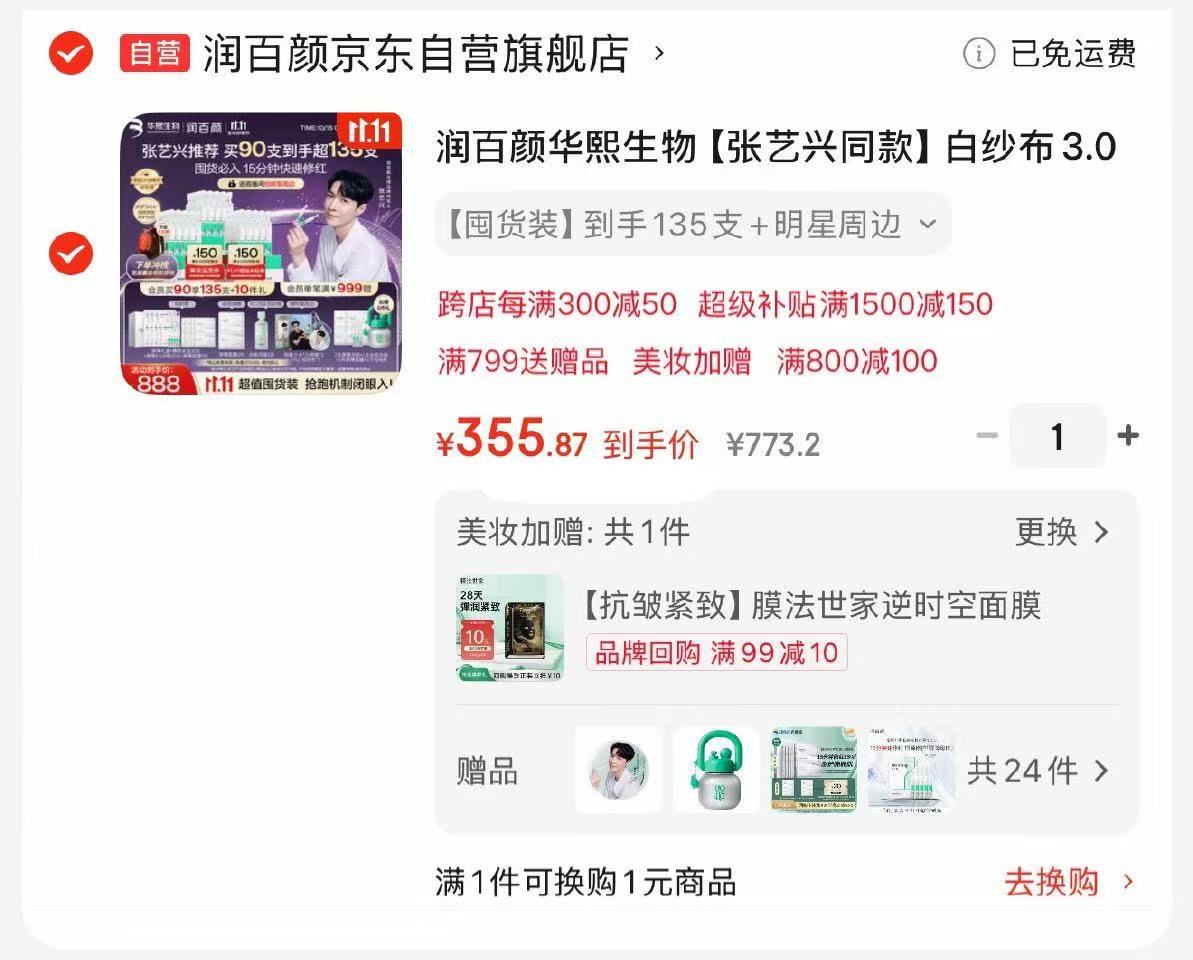Click the shipping info circle icon
Image resolution: width=1193 pixels, height=960 pixels.
[x=978, y=53]
